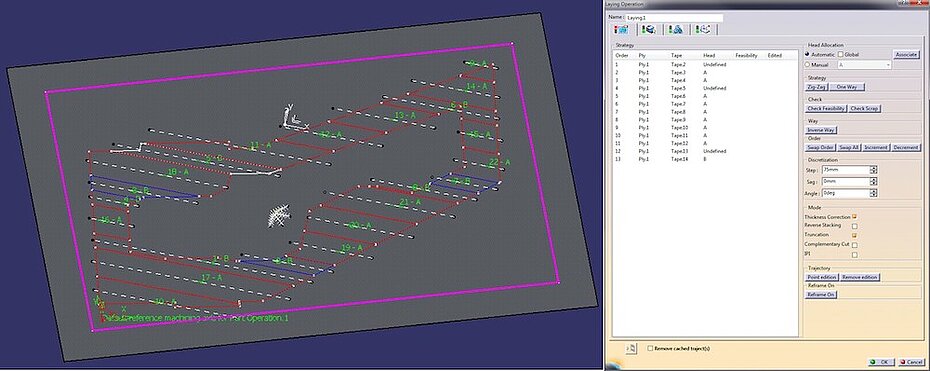Click the Angle value spinner arrows

pyautogui.click(x=873, y=193)
